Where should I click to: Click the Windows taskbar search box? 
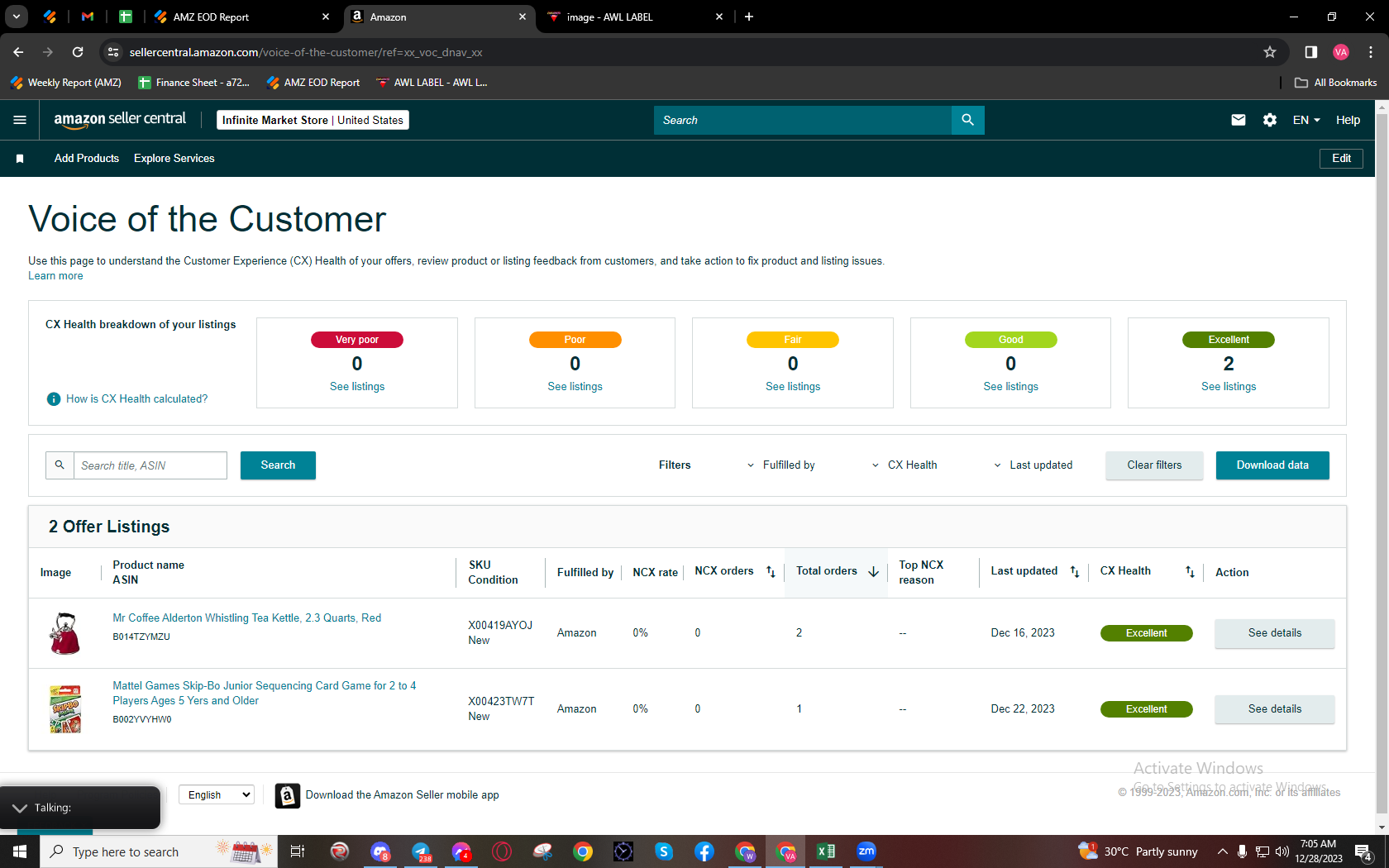(x=159, y=851)
